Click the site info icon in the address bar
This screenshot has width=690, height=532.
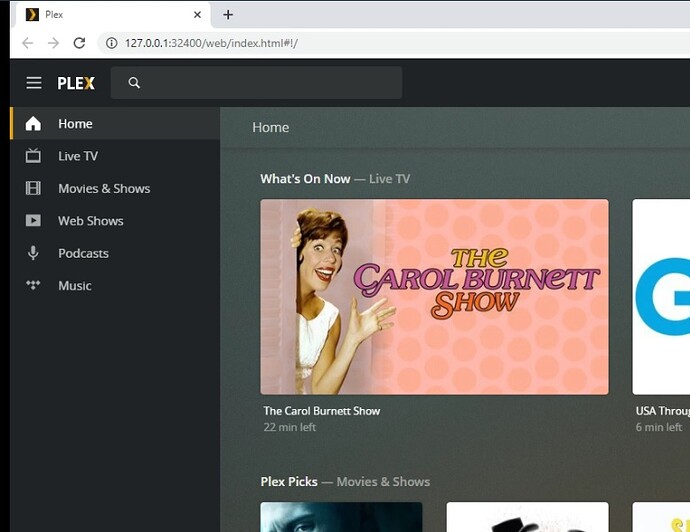[111, 43]
